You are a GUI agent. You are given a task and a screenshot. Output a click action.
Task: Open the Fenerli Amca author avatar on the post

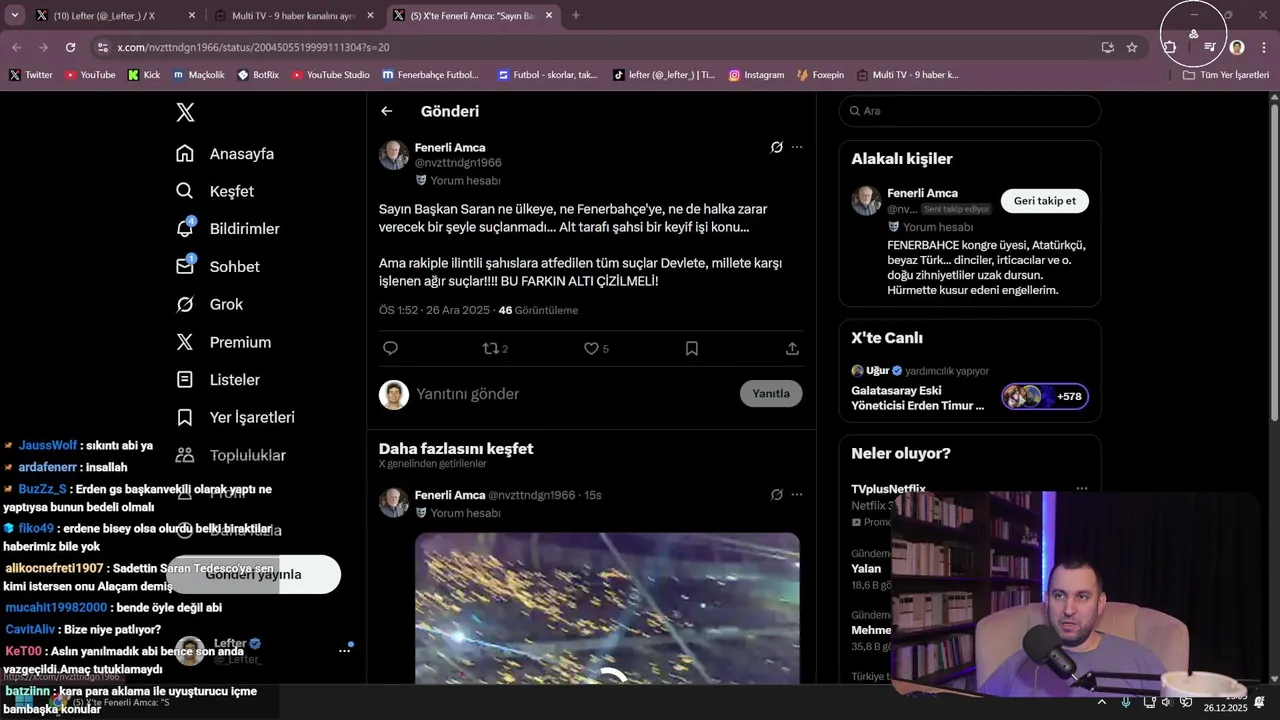393,155
